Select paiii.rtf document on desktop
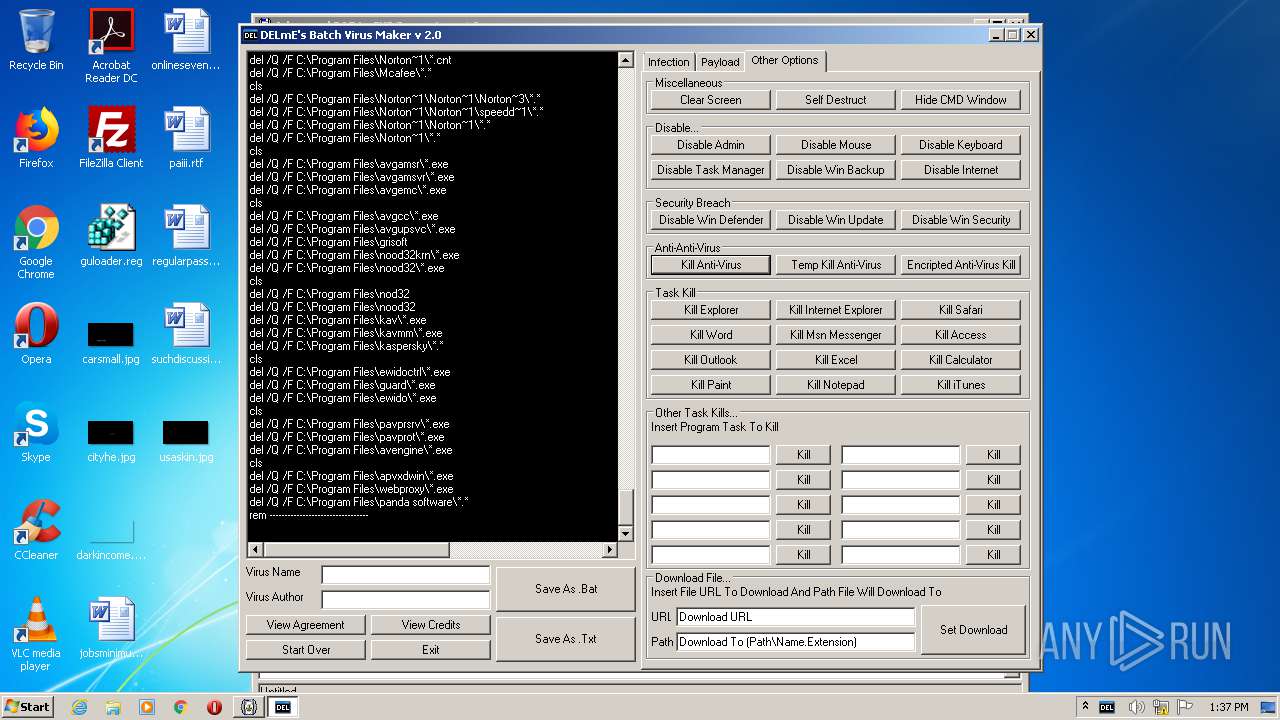Screen dimensions: 1280x720 pyautogui.click(x=186, y=138)
